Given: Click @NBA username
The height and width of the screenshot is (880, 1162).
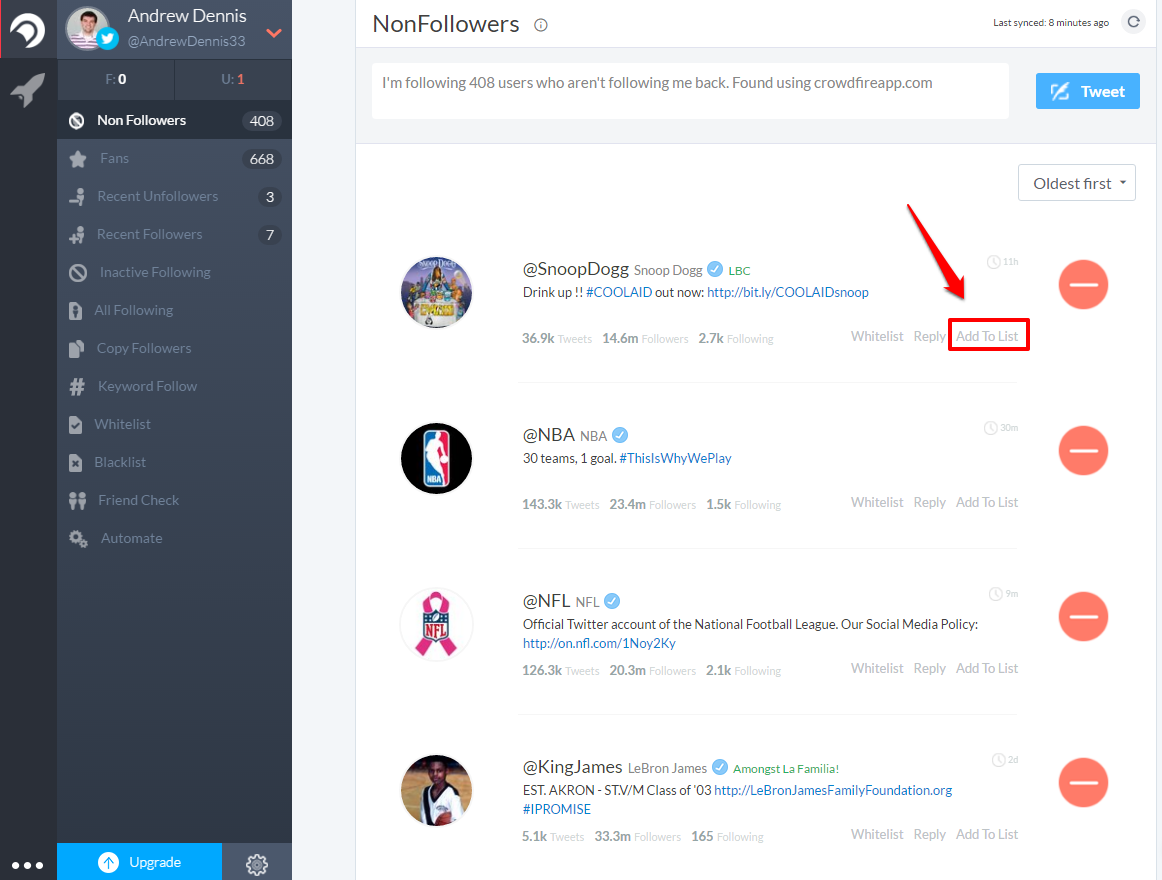Looking at the screenshot, I should coord(548,435).
